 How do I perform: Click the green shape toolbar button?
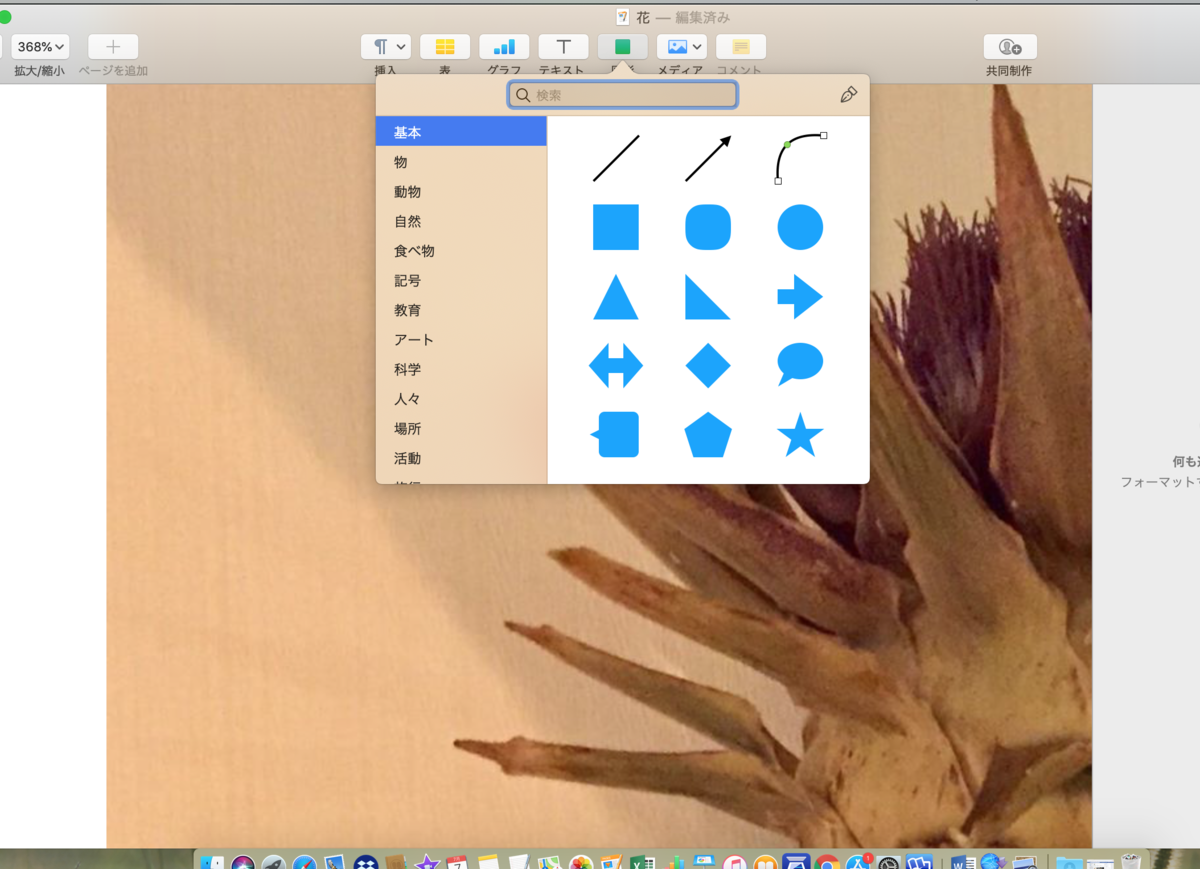tap(622, 47)
